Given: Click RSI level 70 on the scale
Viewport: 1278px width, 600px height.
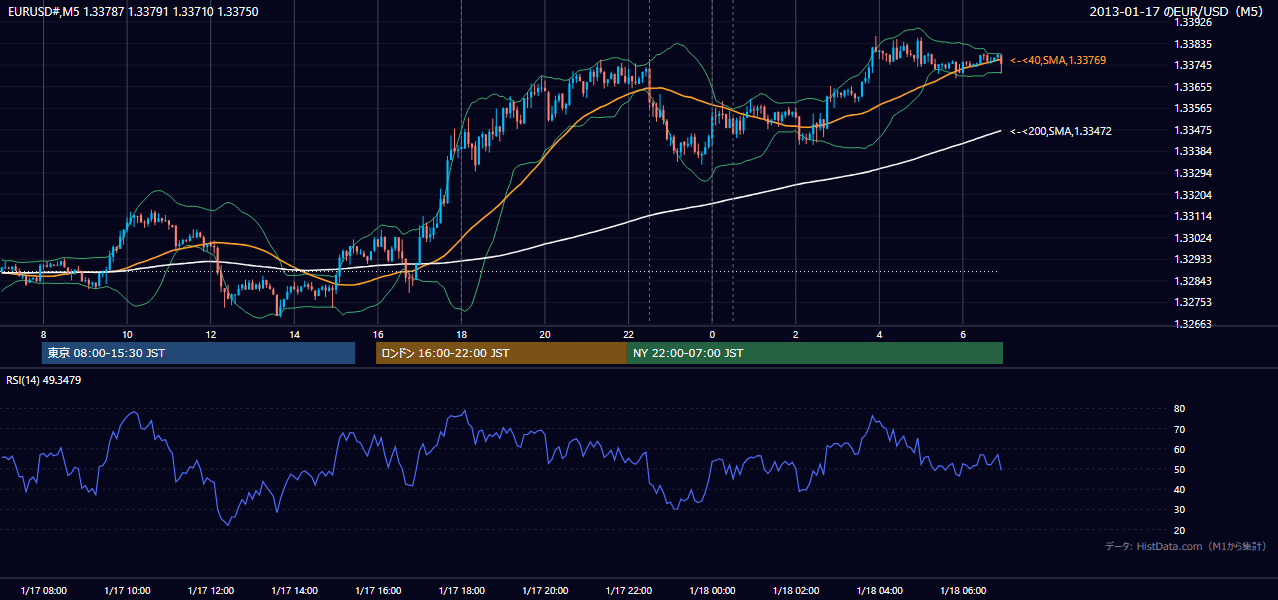Looking at the screenshot, I should 1180,430.
